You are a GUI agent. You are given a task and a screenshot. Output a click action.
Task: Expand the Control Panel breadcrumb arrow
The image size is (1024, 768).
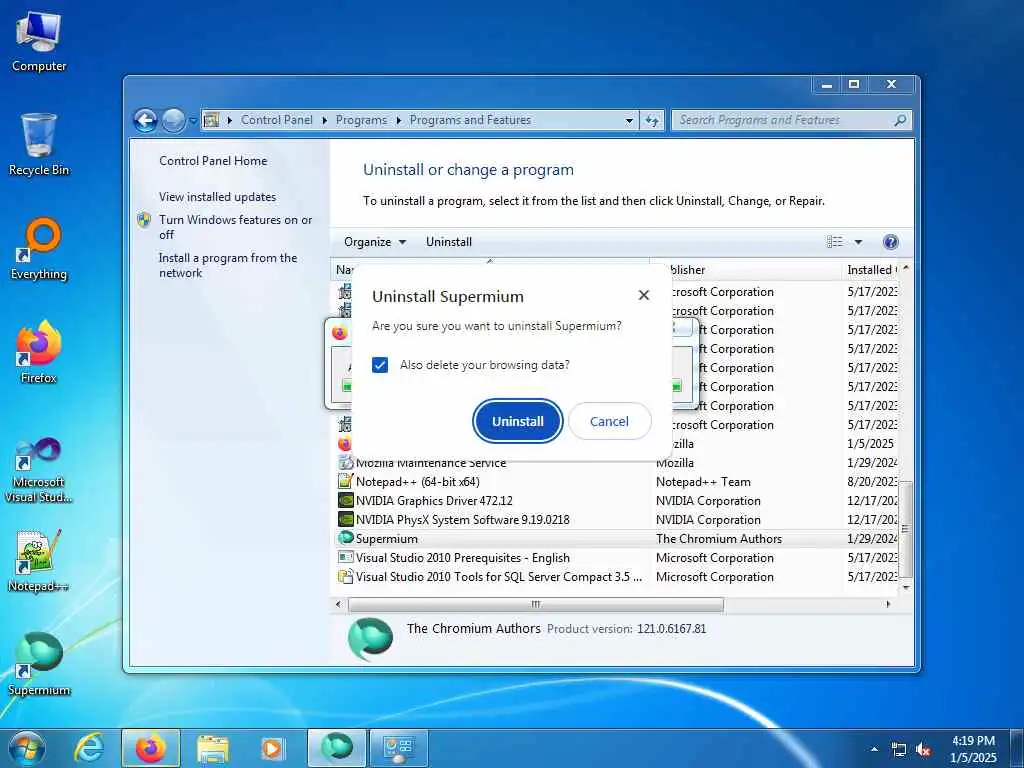325,120
